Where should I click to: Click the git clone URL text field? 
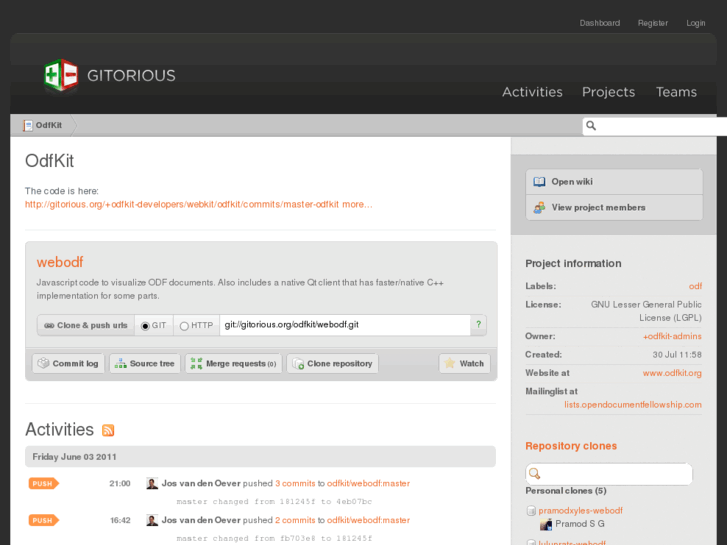tap(345, 325)
